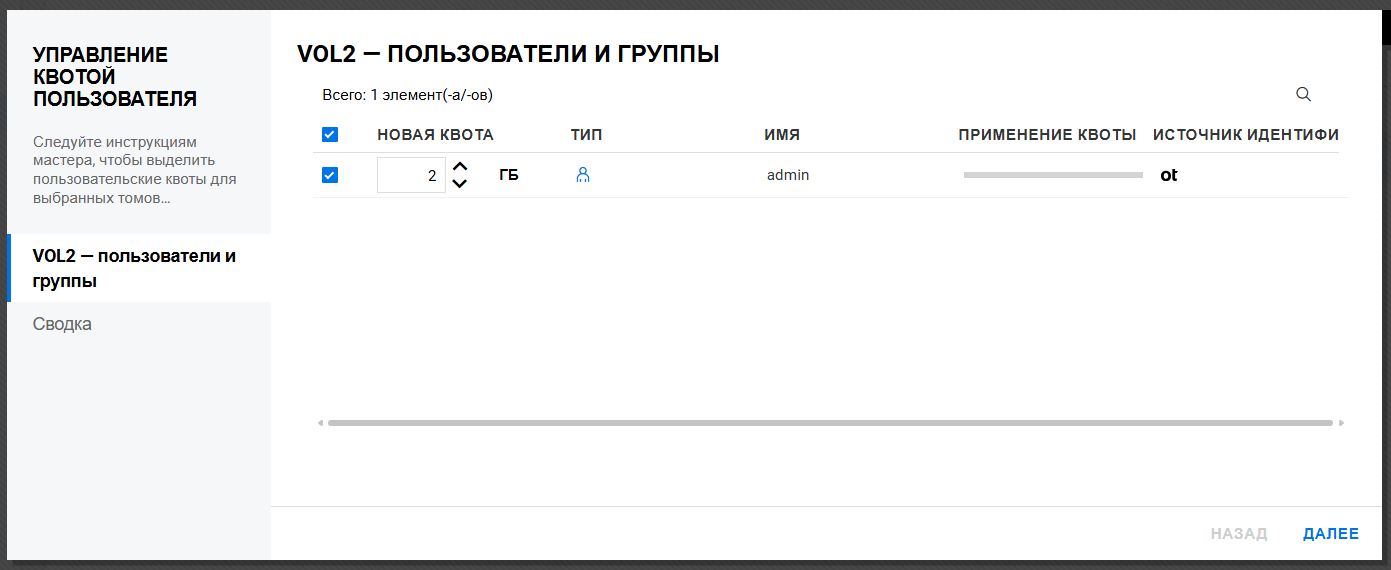Click the new quota input field
Image resolution: width=1391 pixels, height=570 pixels.
point(411,175)
